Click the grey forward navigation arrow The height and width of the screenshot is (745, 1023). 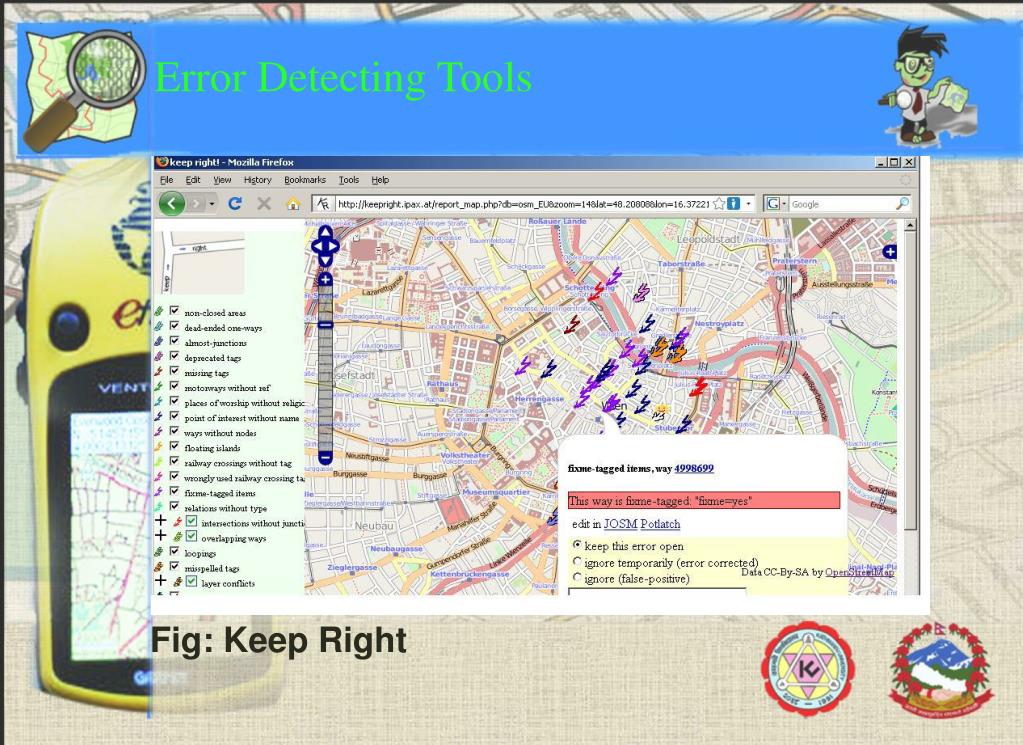pos(198,204)
